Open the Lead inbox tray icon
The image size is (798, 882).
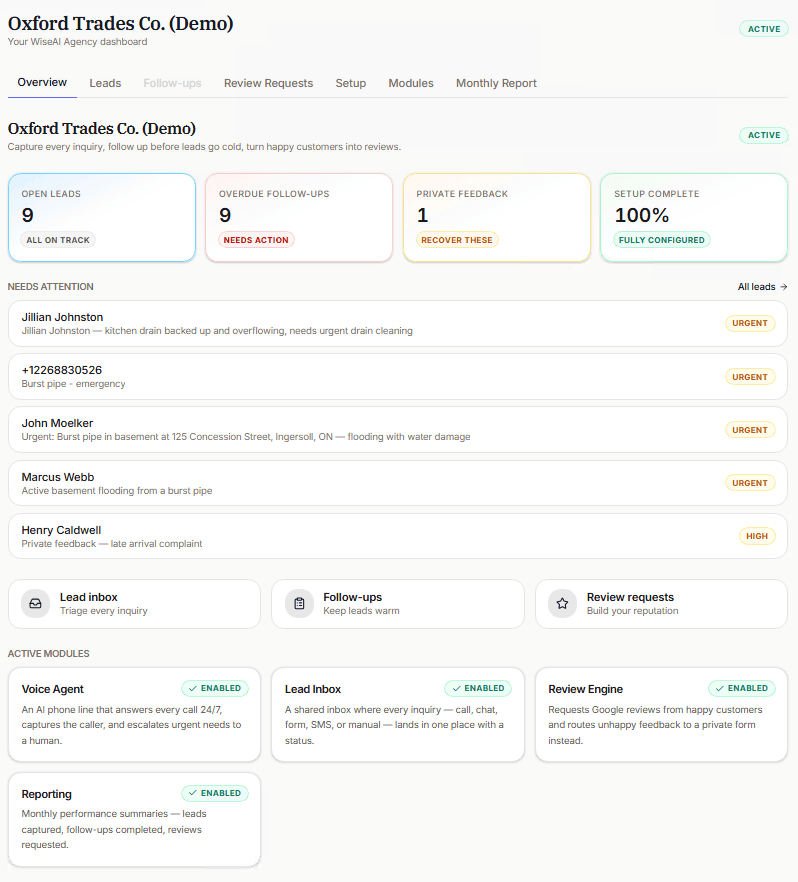(35, 604)
